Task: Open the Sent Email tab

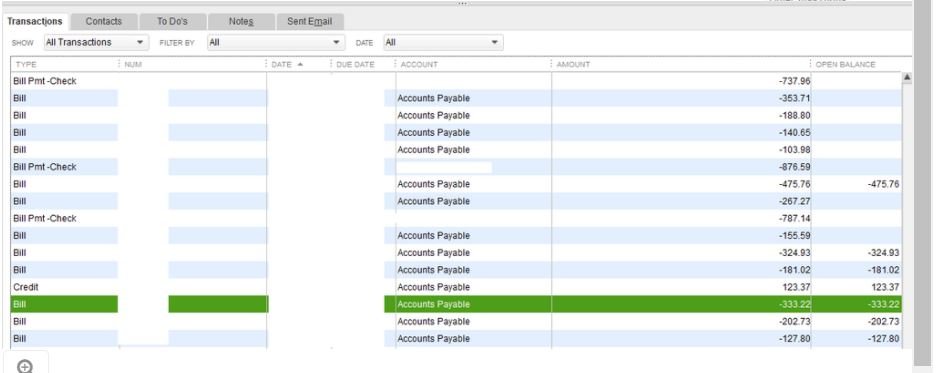Action: pos(310,21)
